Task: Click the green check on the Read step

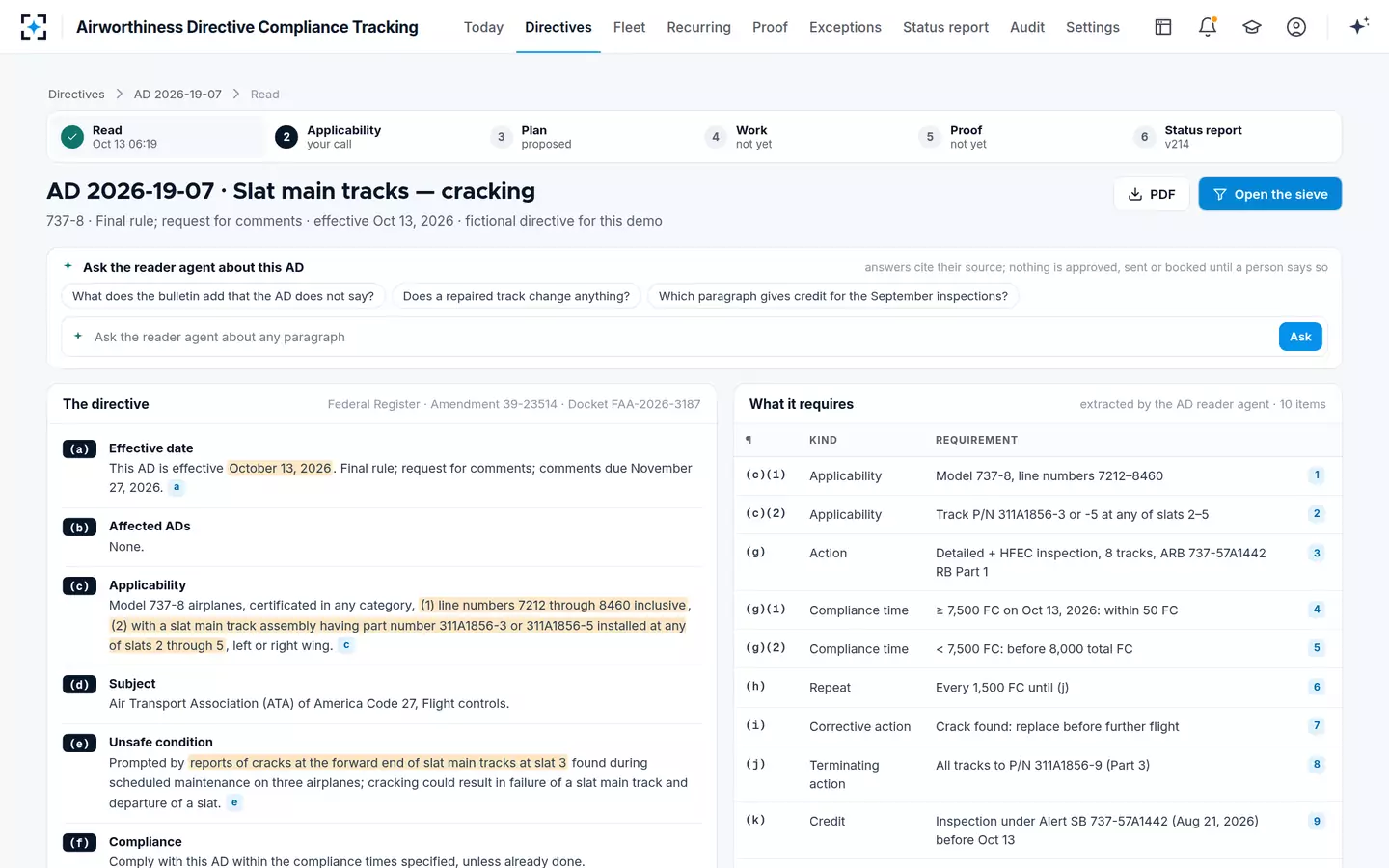Action: tap(72, 137)
